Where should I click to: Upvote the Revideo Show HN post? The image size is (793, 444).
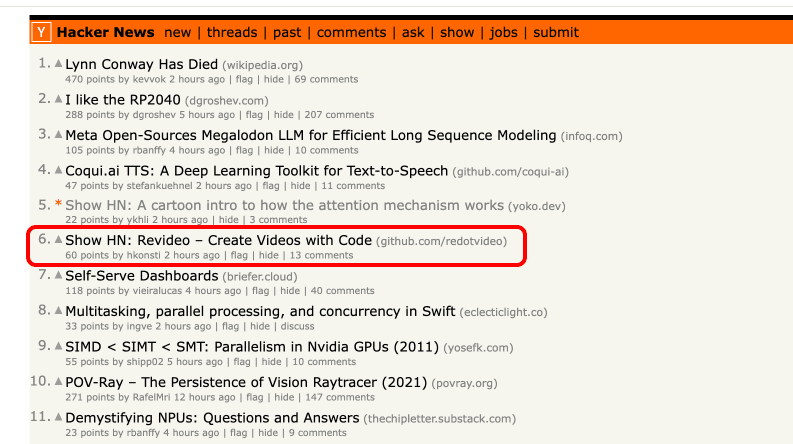[59, 239]
